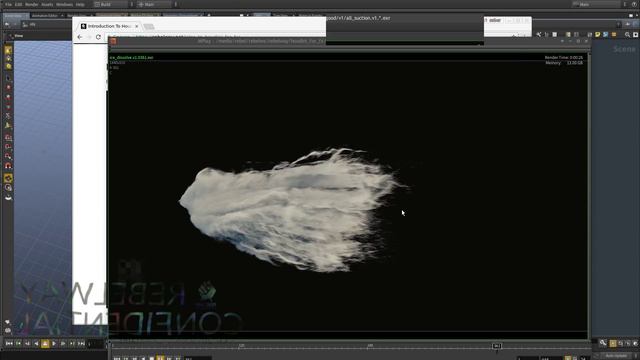
Task: Jump to next keyframe in Houdini playbar
Action: tap(72, 344)
